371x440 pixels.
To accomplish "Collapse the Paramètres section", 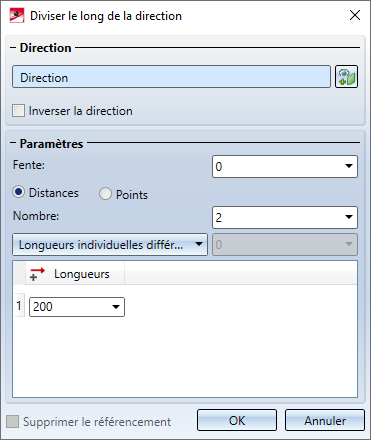I will coord(13,143).
